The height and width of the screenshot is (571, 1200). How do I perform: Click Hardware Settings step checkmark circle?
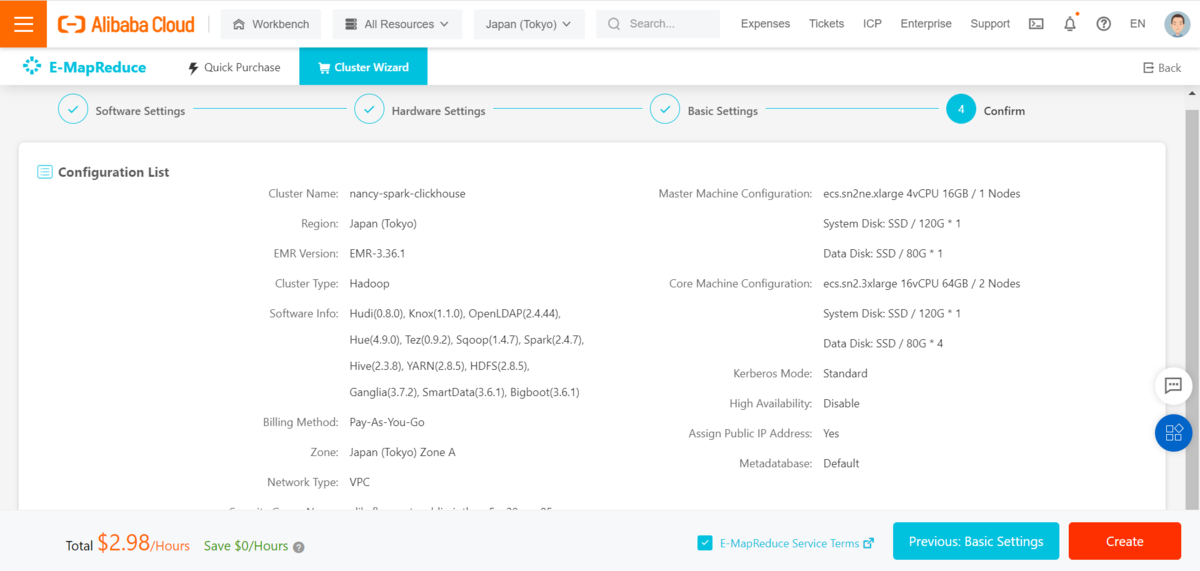point(369,109)
